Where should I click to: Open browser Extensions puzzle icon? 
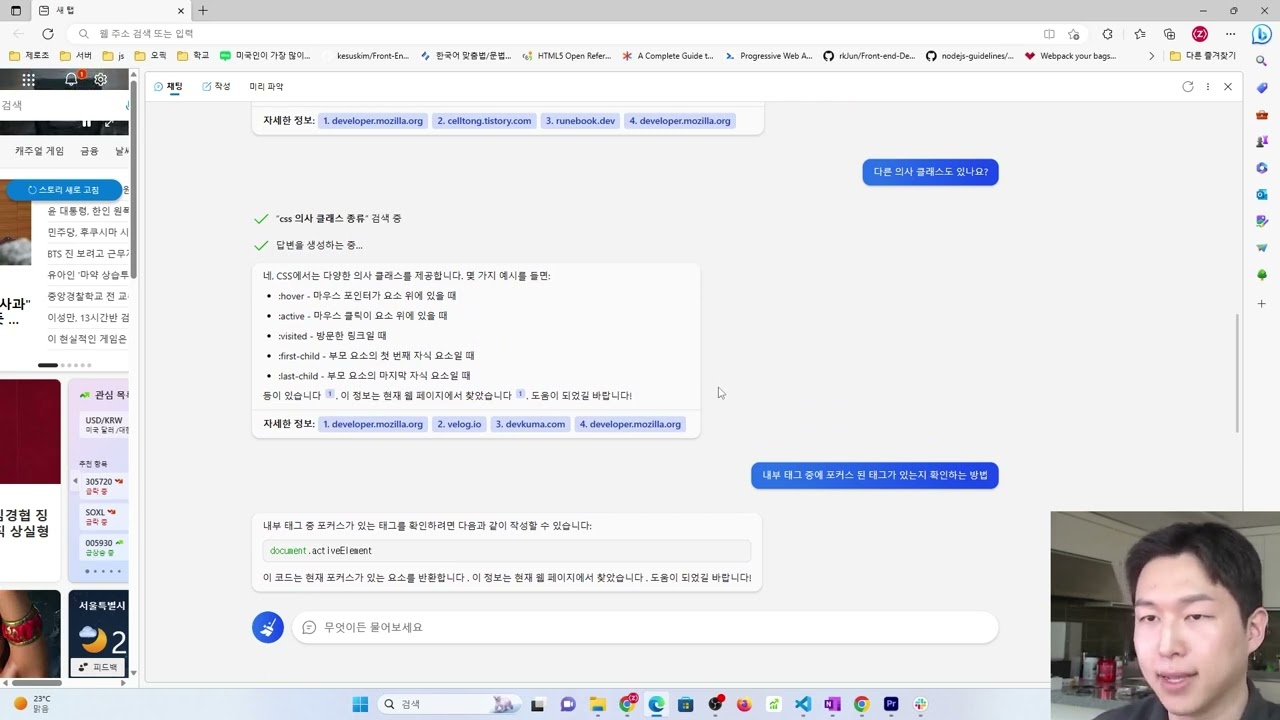[x=1107, y=34]
